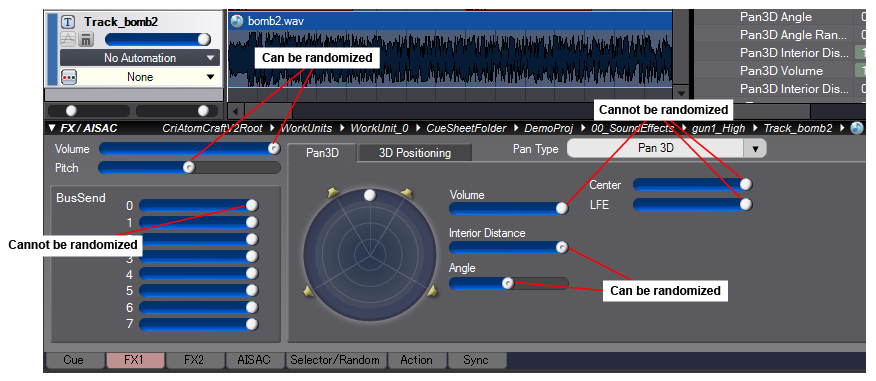
Task: Click the bottom-right speaker icon on the Pan3D circle
Action: [432, 290]
